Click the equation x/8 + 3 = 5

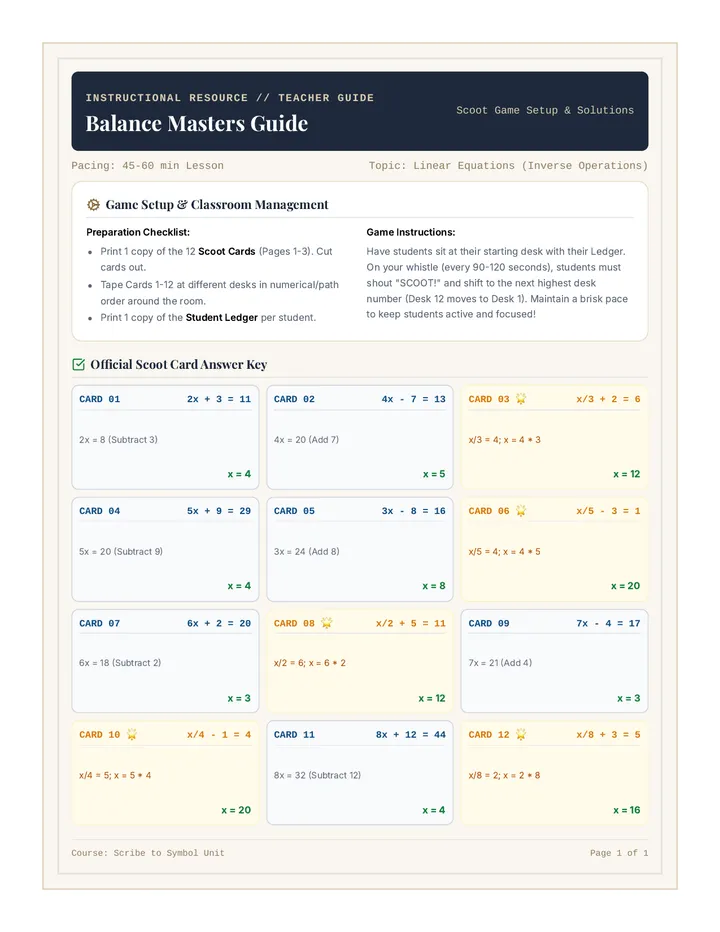pyautogui.click(x=608, y=735)
